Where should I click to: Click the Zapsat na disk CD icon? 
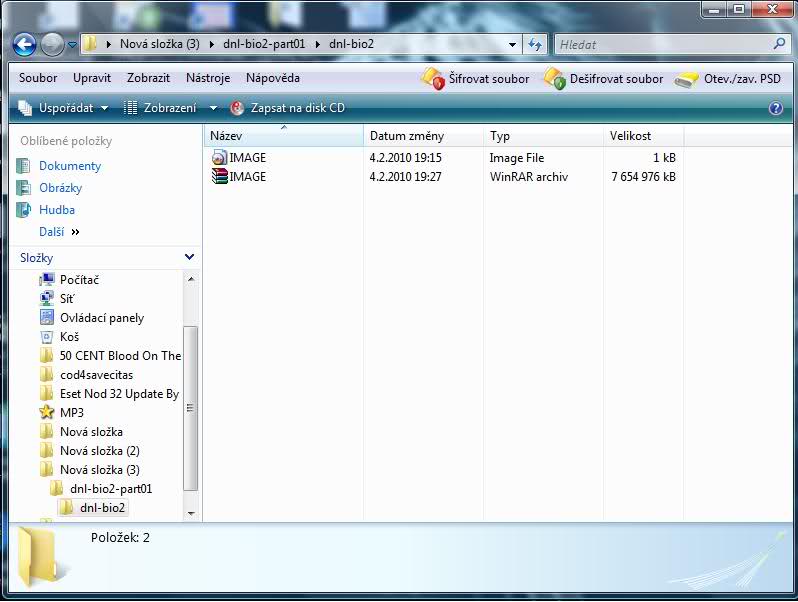click(x=237, y=108)
